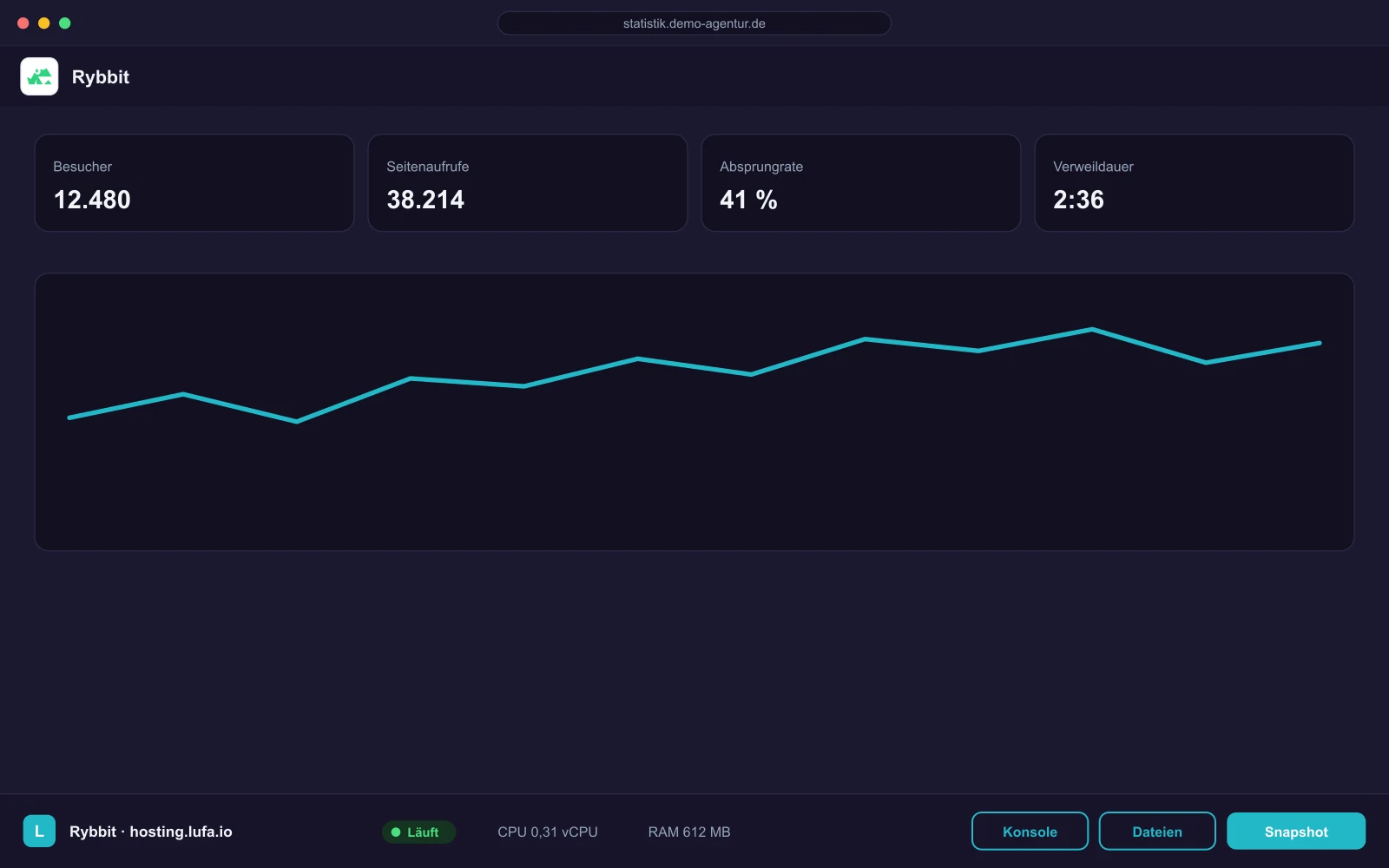Click the Rybbit · hosting.lufa.io label

point(151,832)
